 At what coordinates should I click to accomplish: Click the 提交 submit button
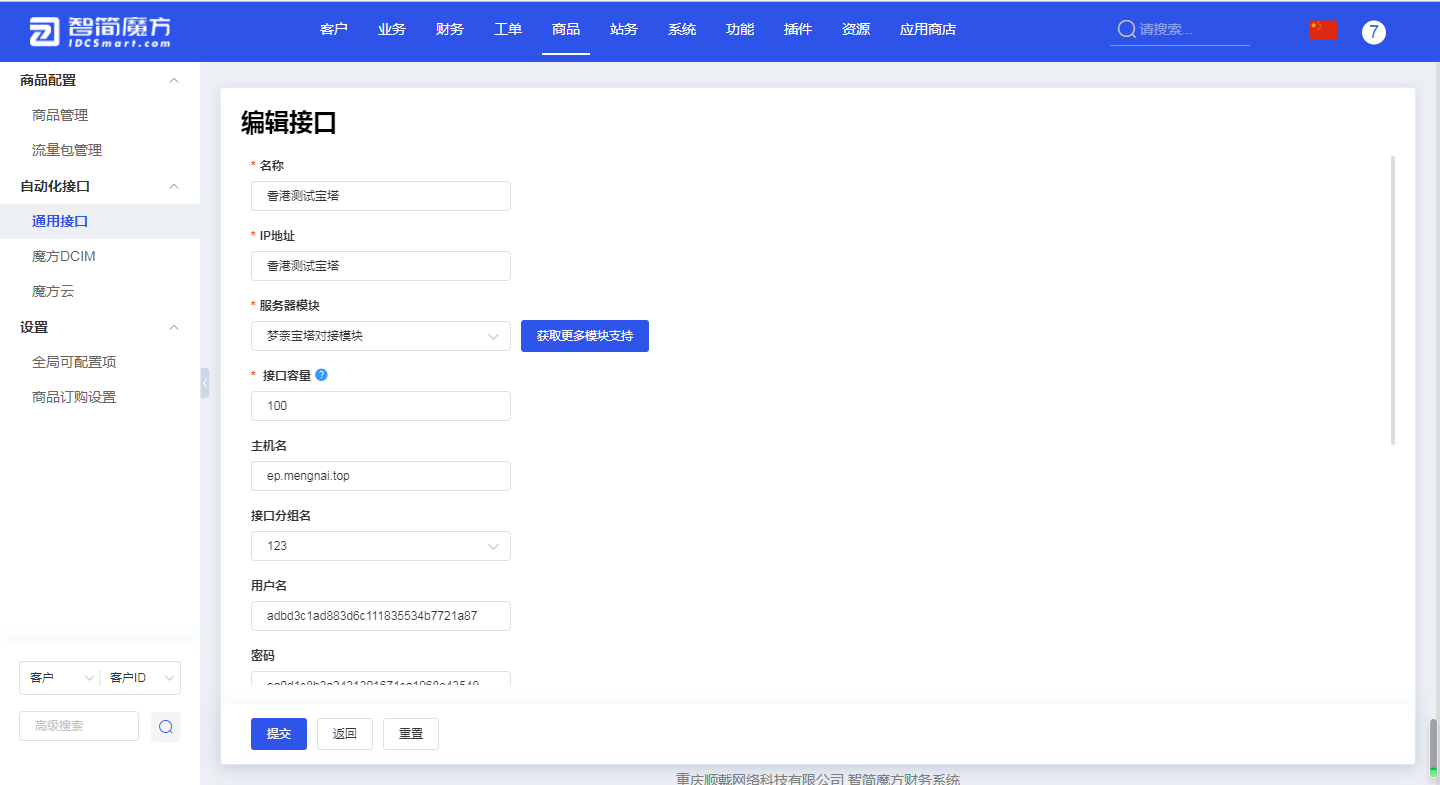click(x=279, y=734)
